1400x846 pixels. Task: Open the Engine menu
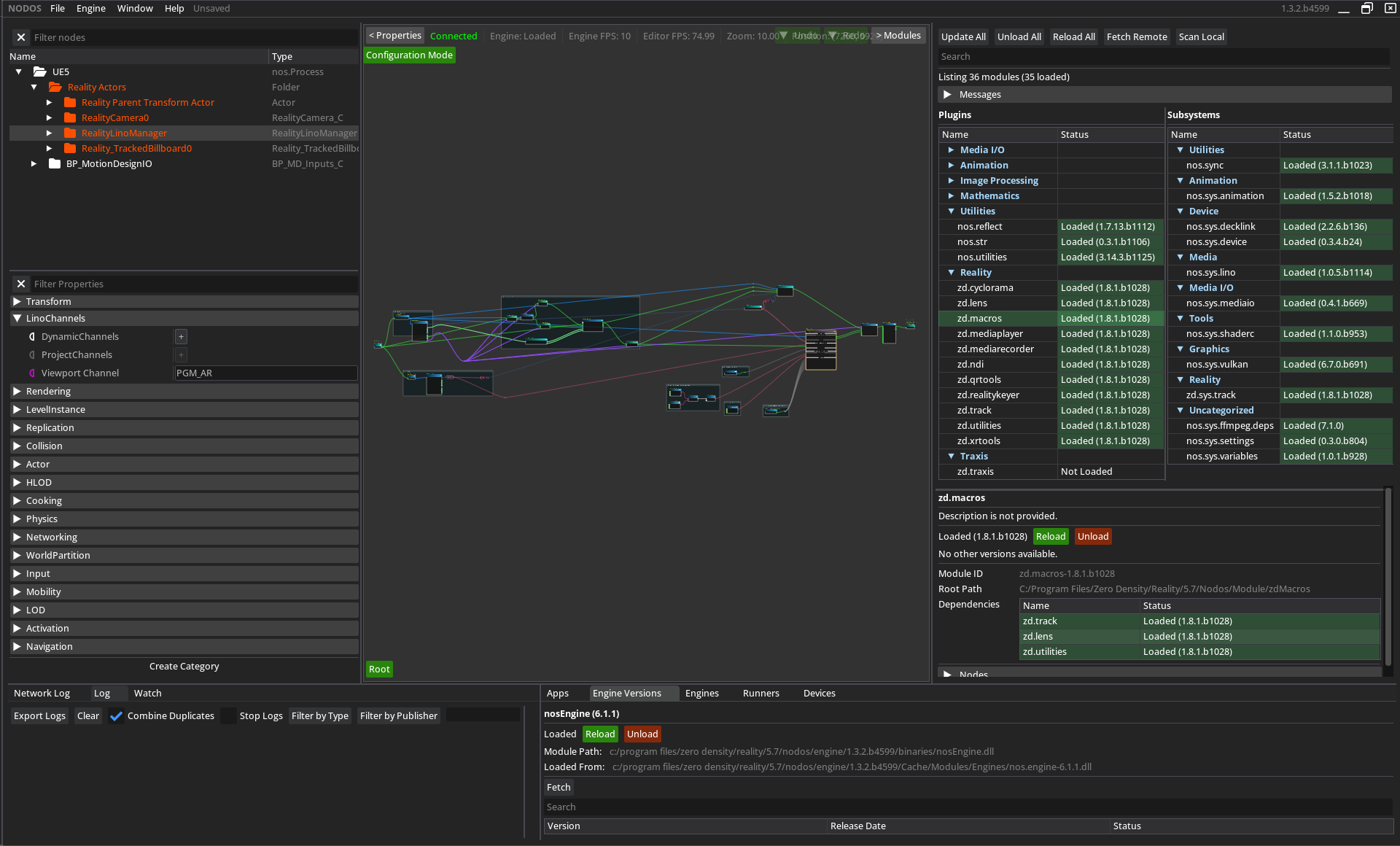click(x=90, y=8)
